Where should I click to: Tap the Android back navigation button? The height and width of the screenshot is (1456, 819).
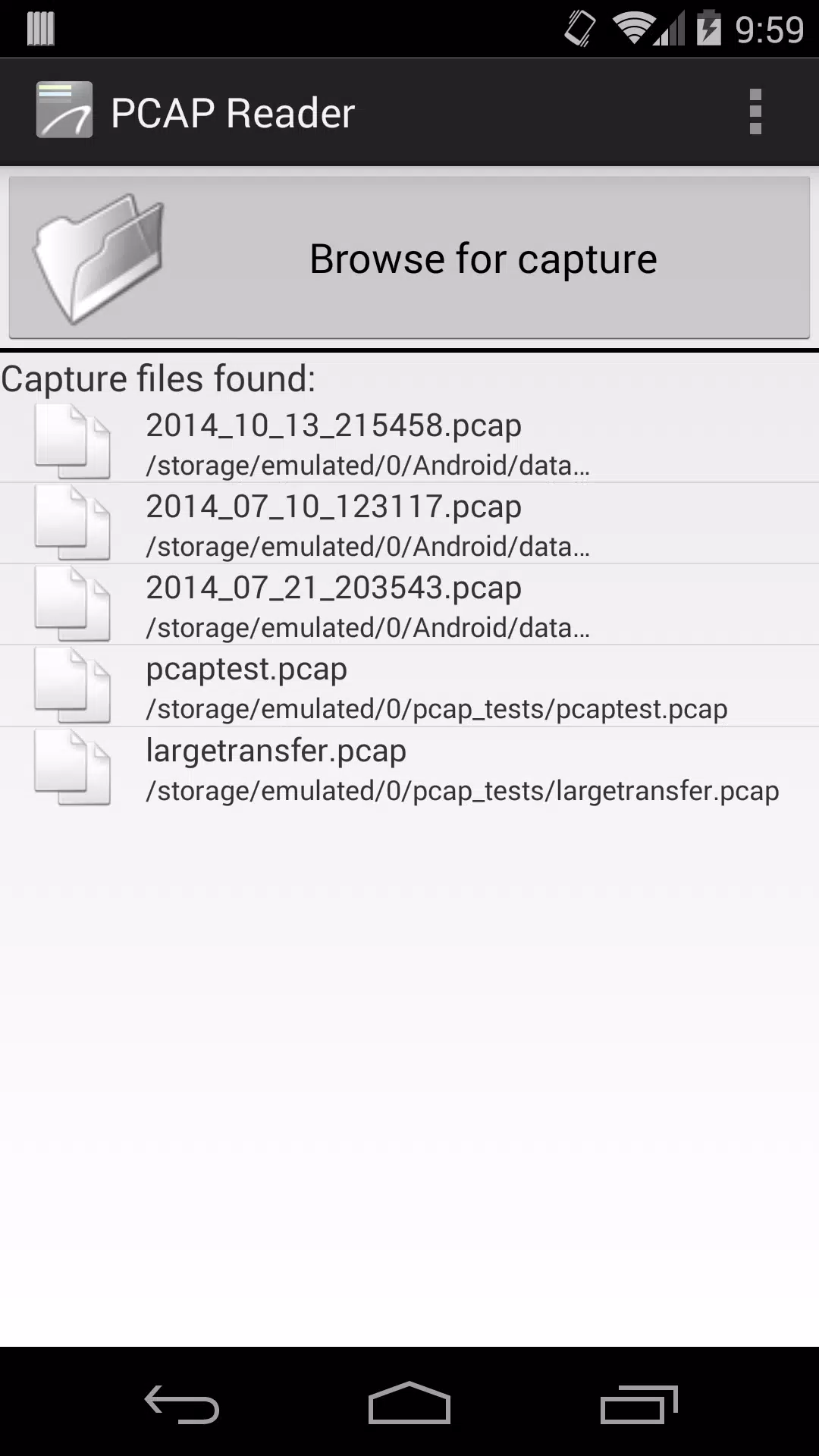pyautogui.click(x=182, y=1404)
